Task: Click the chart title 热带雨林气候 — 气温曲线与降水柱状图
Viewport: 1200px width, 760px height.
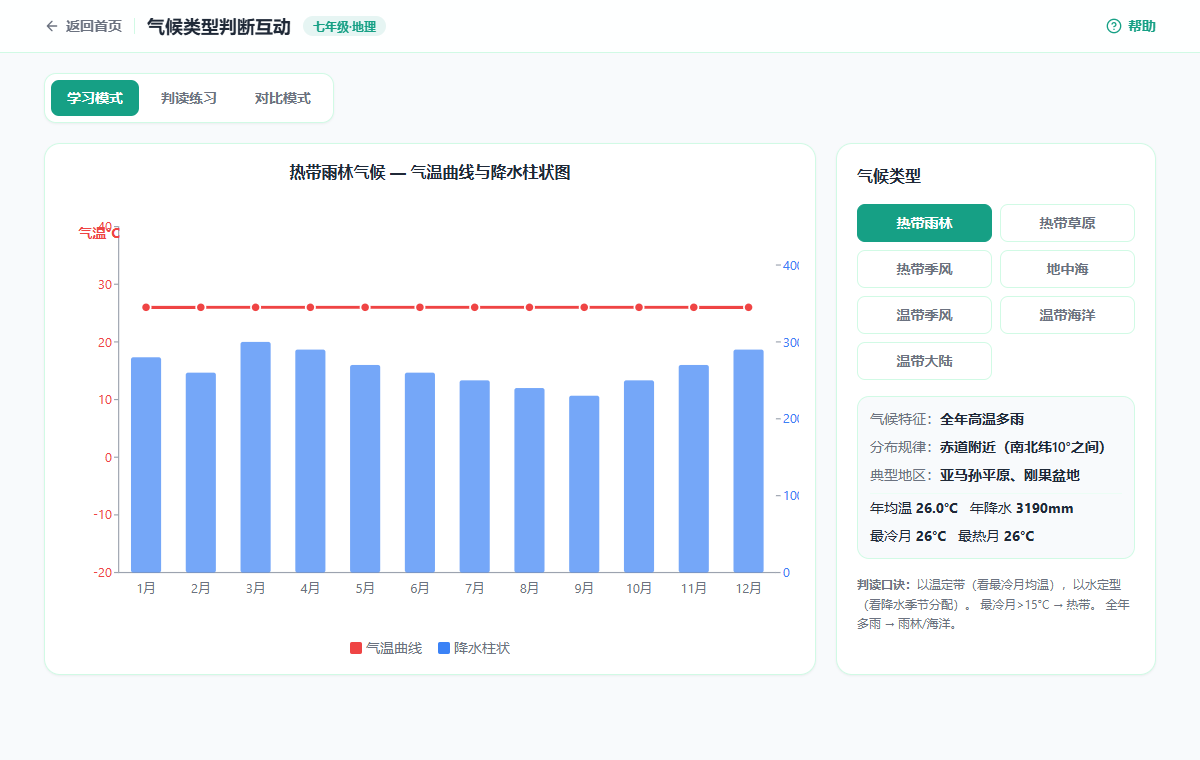Action: point(430,173)
